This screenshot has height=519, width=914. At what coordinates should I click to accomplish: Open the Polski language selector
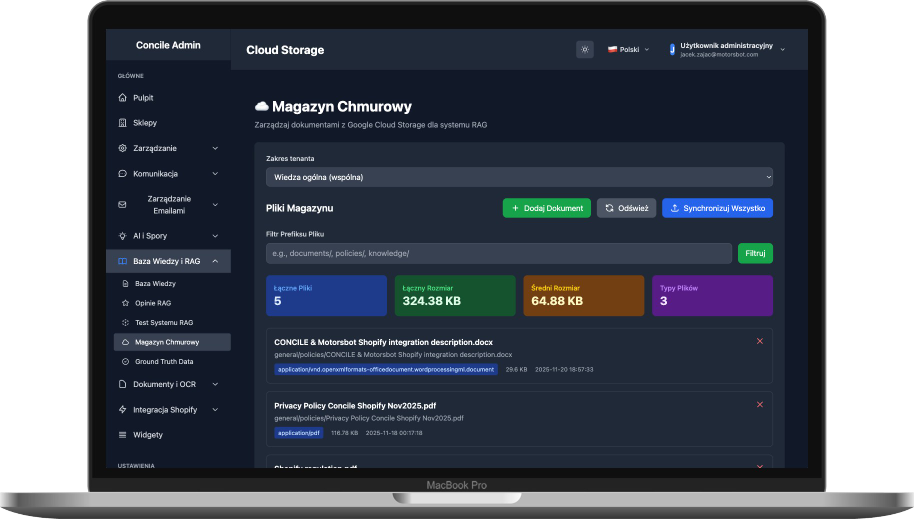628,49
